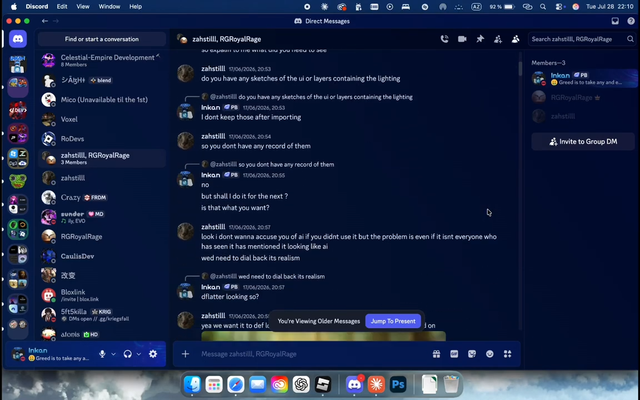Open user settings gear
This screenshot has width=640, height=400.
153,354
